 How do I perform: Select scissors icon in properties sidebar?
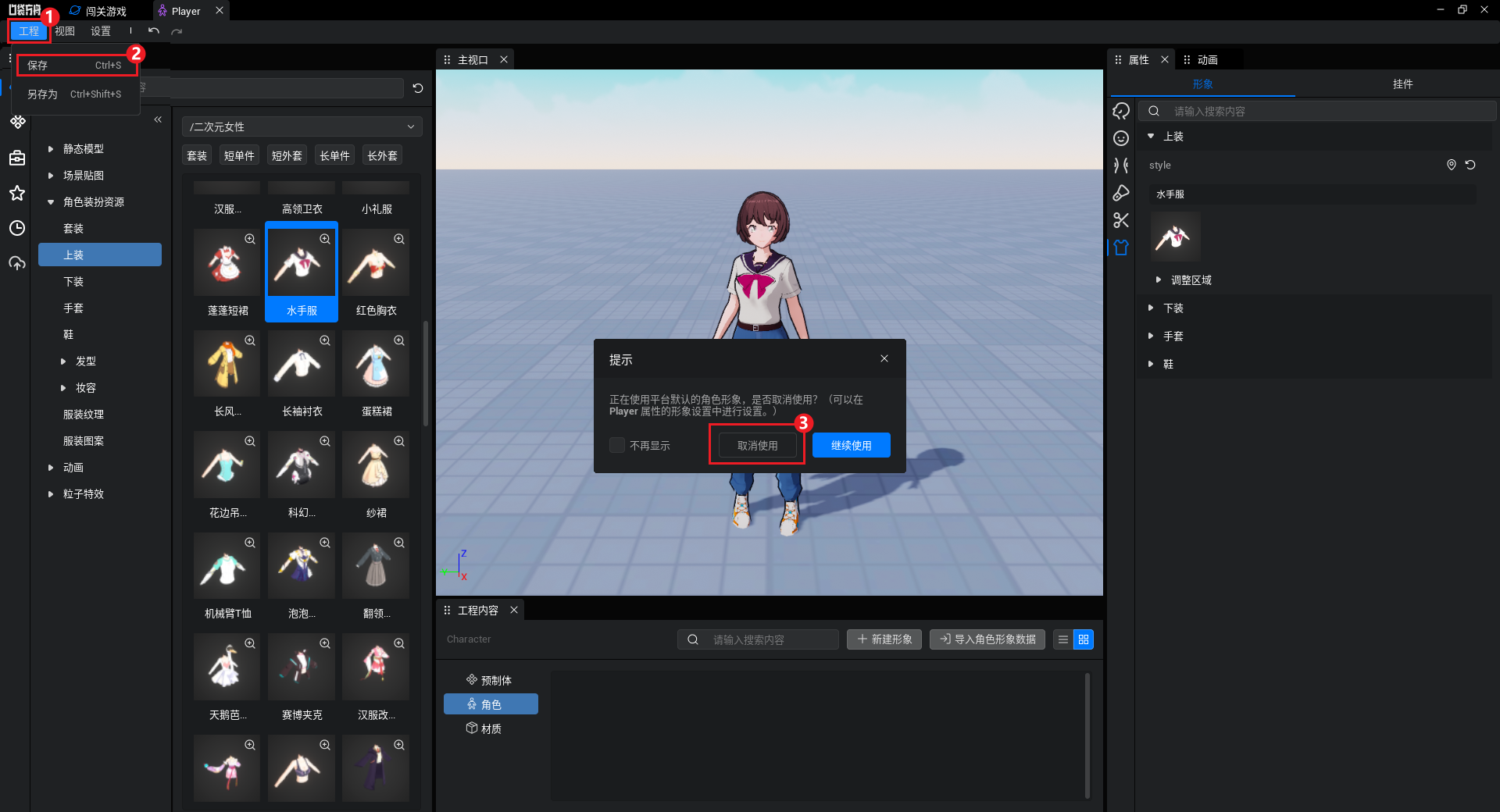(x=1121, y=220)
